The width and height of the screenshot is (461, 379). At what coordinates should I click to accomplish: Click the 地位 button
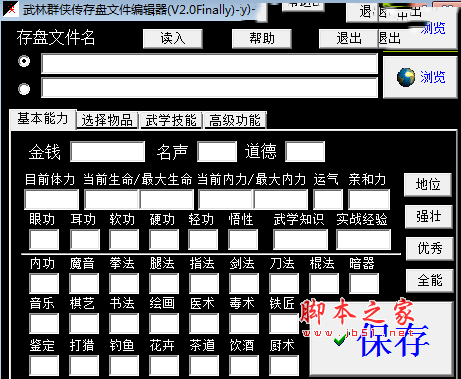pyautogui.click(x=428, y=184)
